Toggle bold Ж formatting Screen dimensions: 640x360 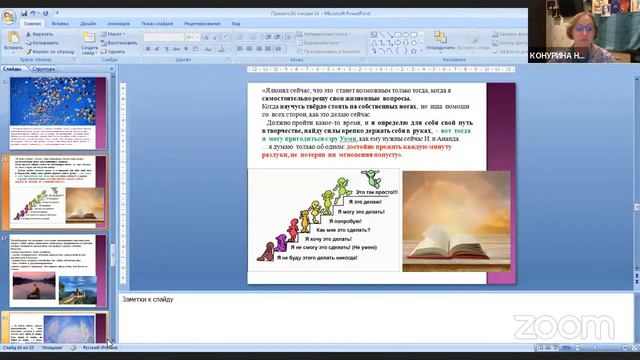click(x=148, y=49)
